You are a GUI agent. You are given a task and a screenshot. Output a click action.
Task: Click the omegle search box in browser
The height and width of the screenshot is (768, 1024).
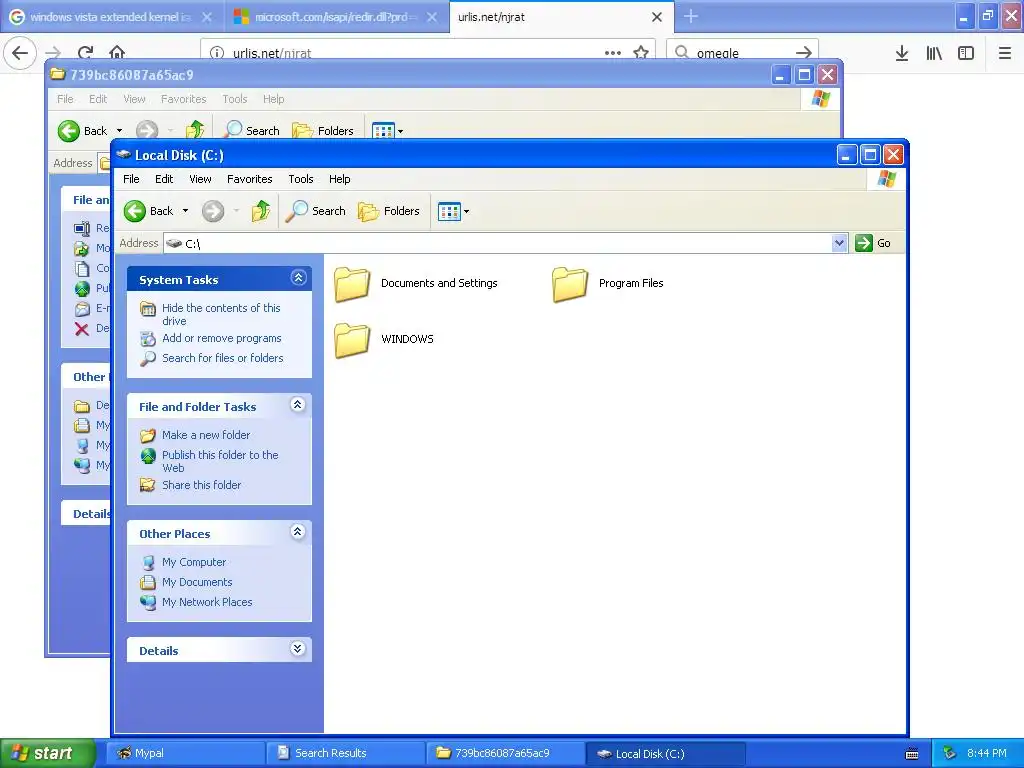[741, 52]
